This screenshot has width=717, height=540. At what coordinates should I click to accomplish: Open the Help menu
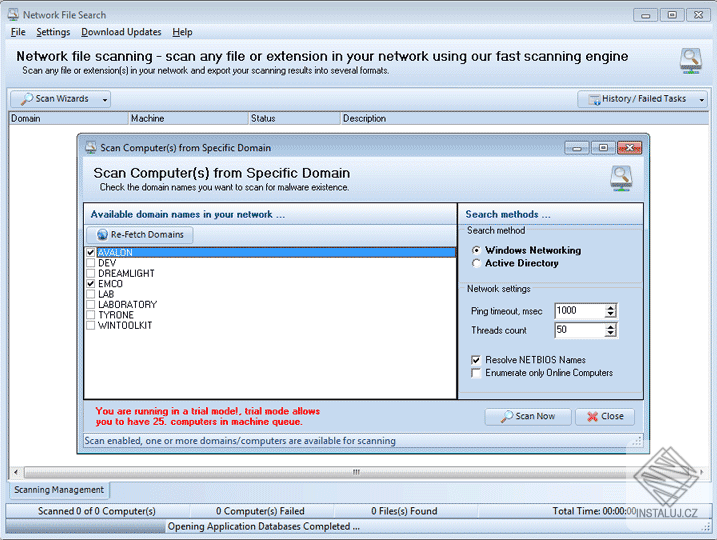click(x=182, y=32)
